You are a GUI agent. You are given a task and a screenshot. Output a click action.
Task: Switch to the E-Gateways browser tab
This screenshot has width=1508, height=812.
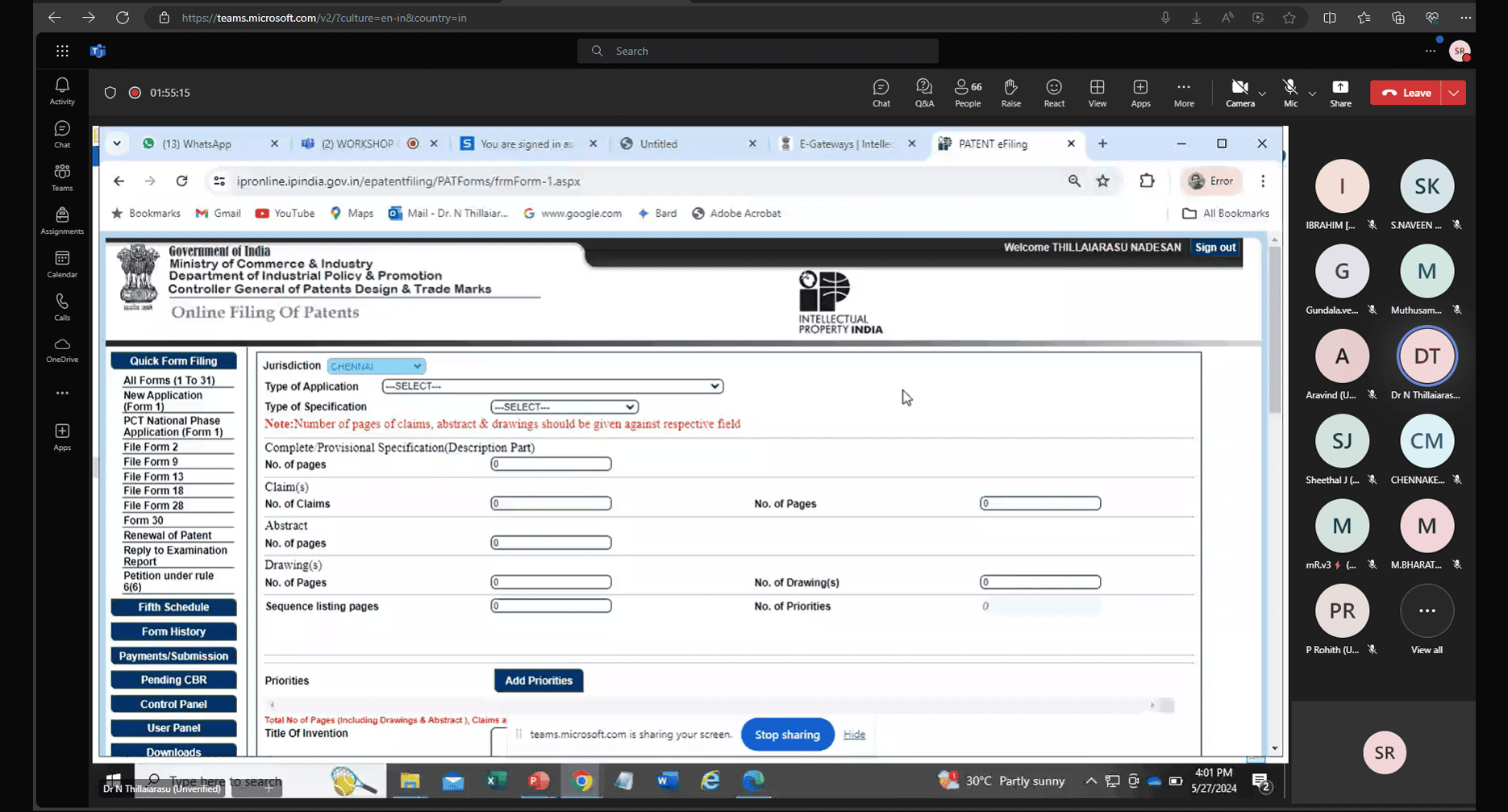point(846,144)
